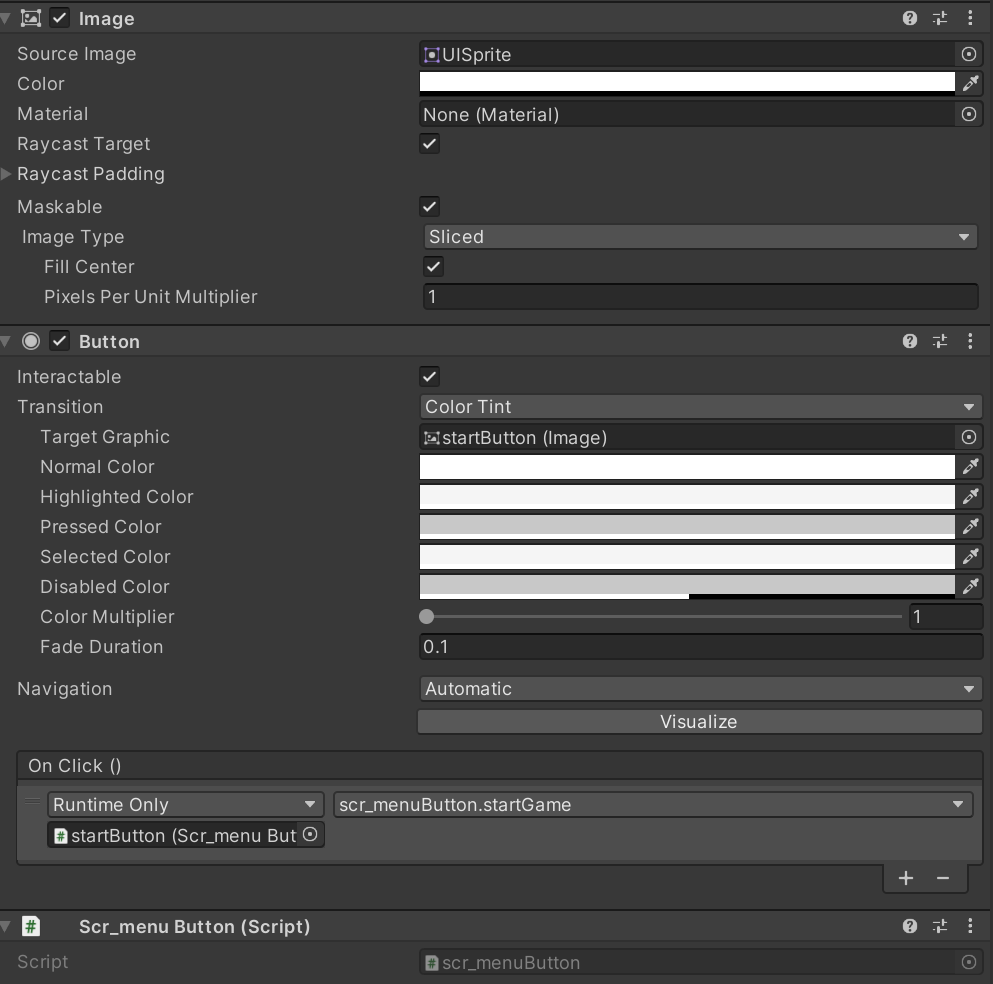
Task: Open help for the Image component
Action: (909, 18)
